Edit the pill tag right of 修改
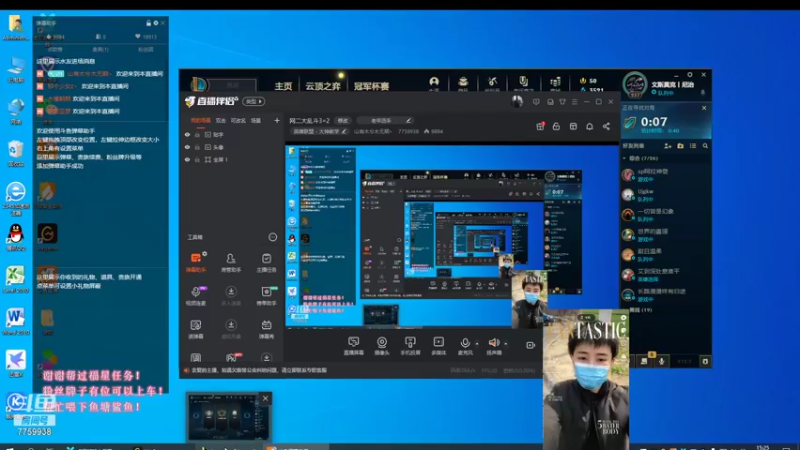Viewport: 800px width, 450px height. tap(385, 120)
